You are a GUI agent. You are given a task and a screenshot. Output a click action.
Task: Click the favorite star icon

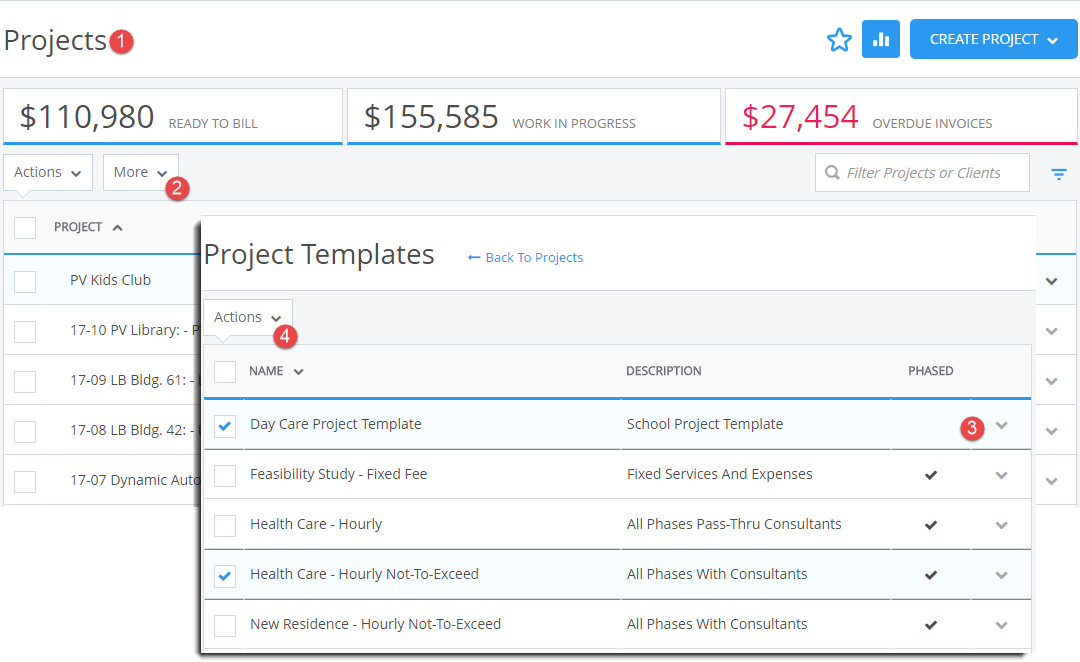coord(839,40)
